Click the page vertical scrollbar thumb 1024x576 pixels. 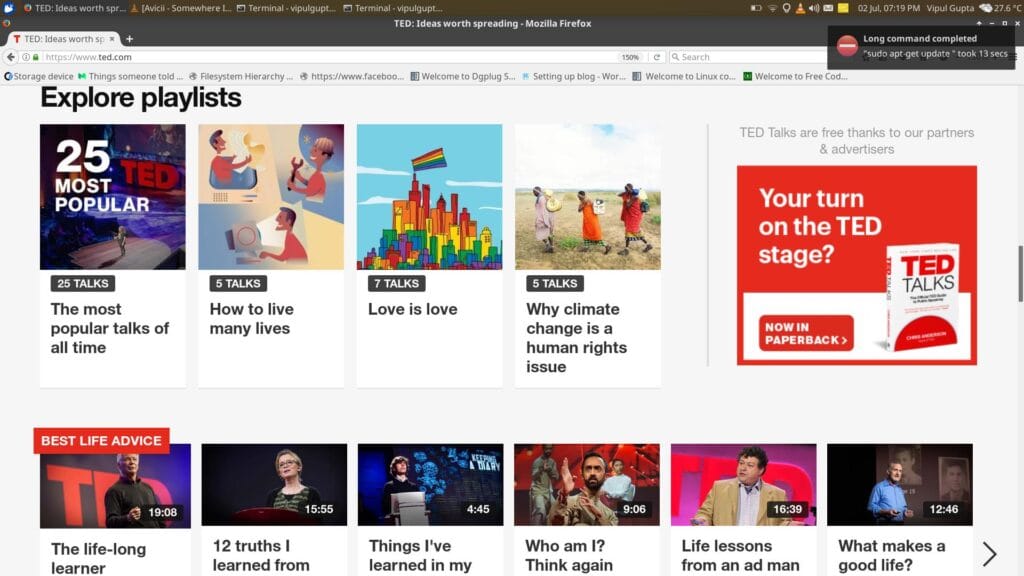(1020, 273)
